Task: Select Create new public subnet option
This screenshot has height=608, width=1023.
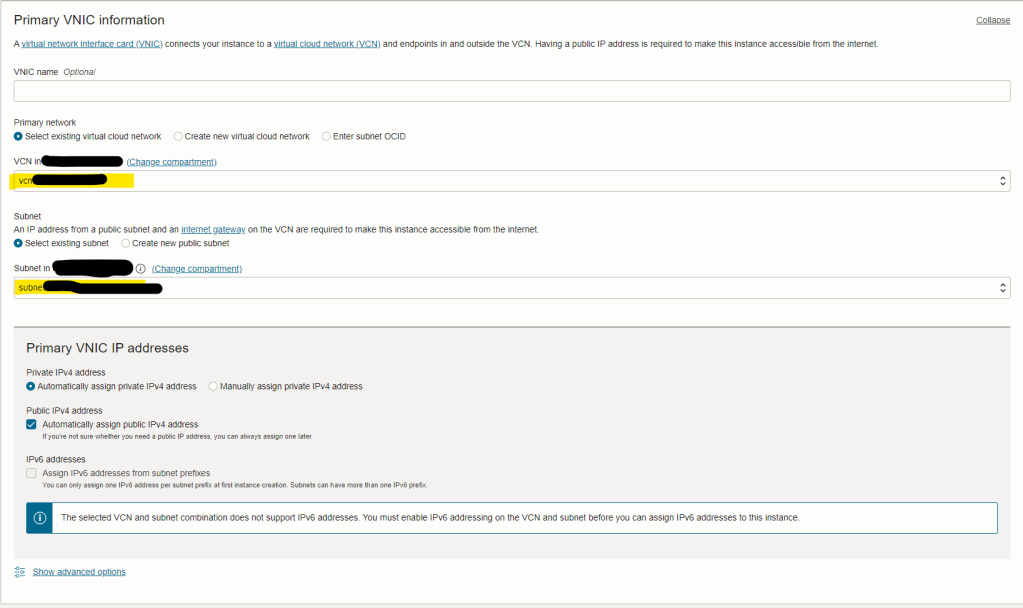Action: 126,243
